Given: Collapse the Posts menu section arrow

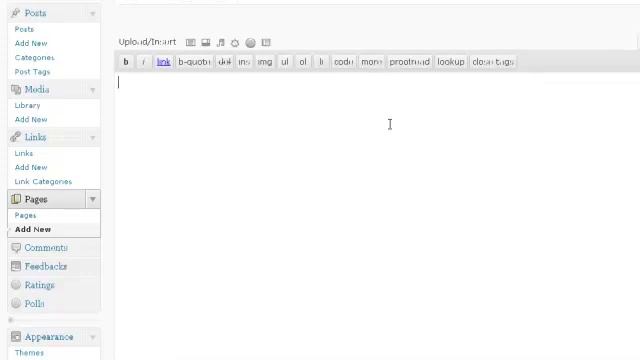Looking at the screenshot, I should pos(93,13).
